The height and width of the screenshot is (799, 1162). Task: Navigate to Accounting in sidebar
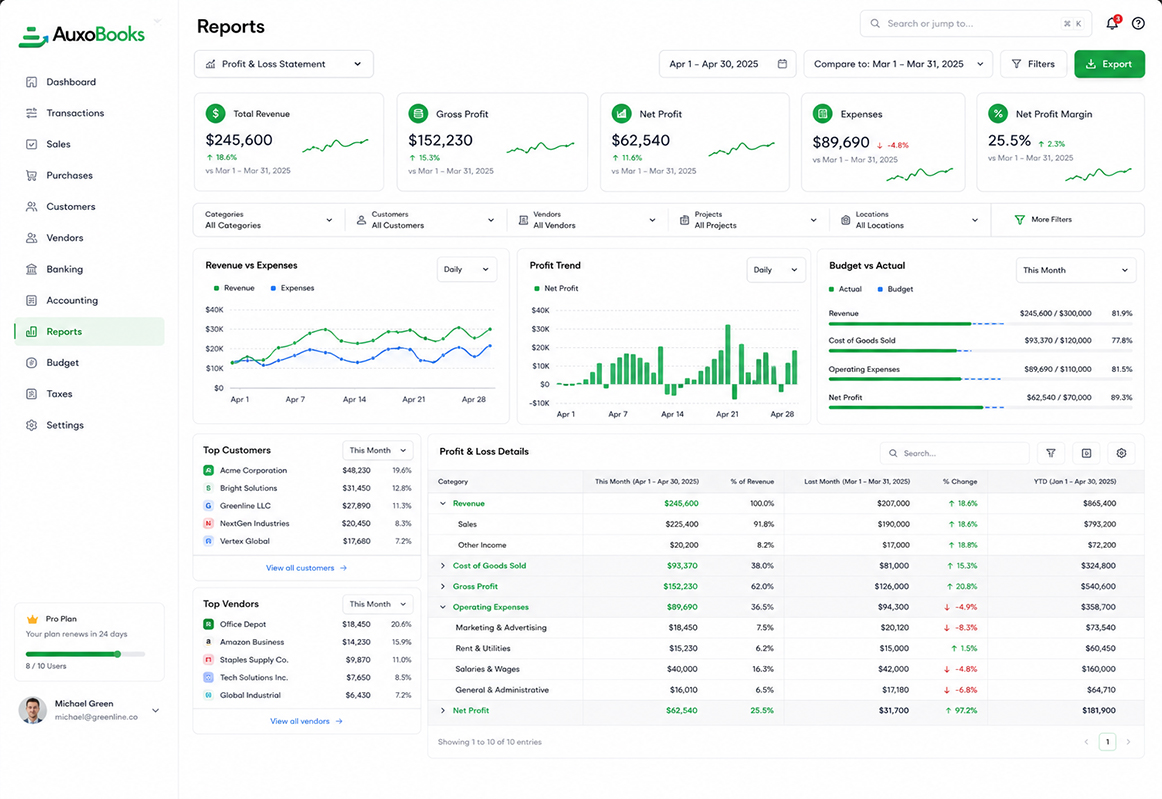[89, 300]
